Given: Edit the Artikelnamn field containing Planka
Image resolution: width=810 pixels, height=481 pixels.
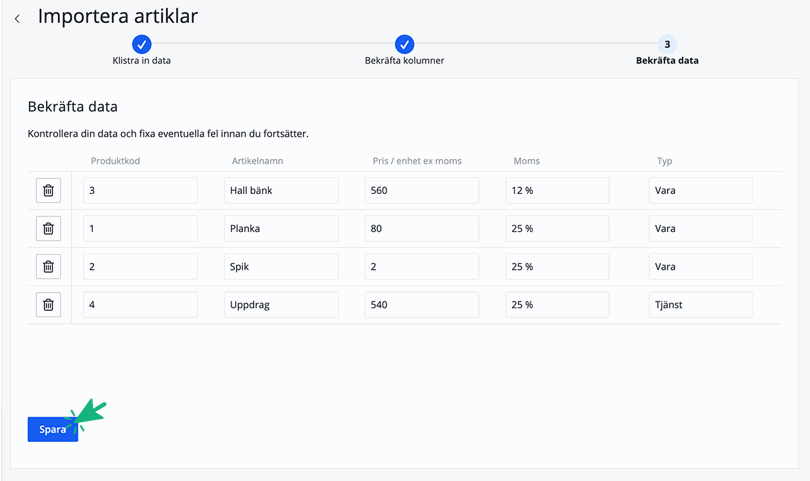Looking at the screenshot, I should pos(281,229).
